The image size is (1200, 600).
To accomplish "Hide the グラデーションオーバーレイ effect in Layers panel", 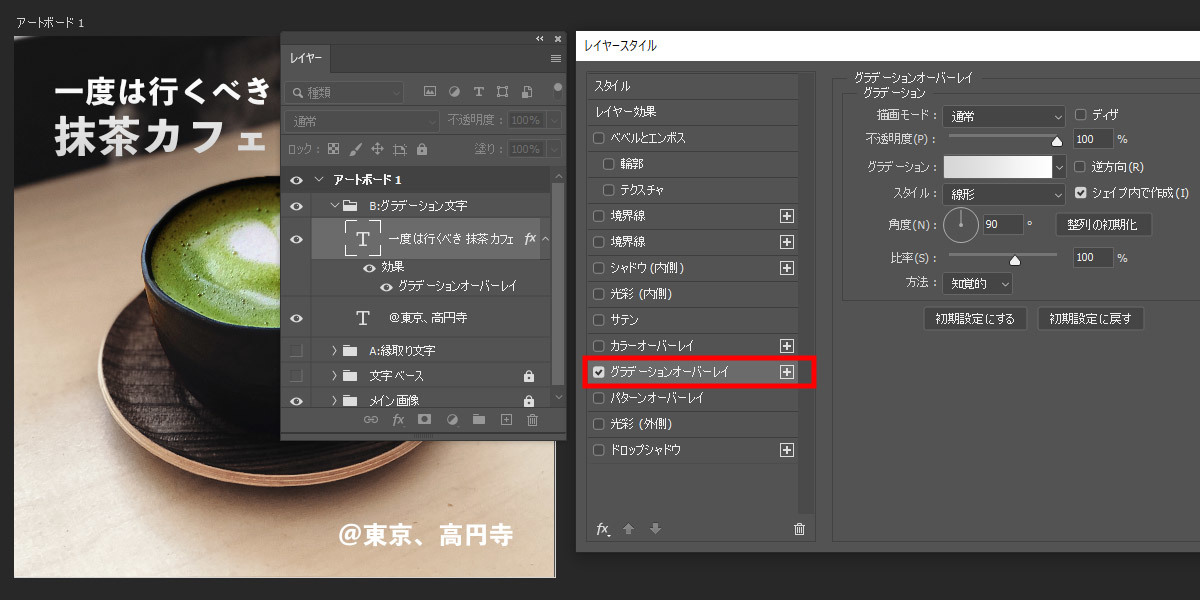I will [x=387, y=286].
